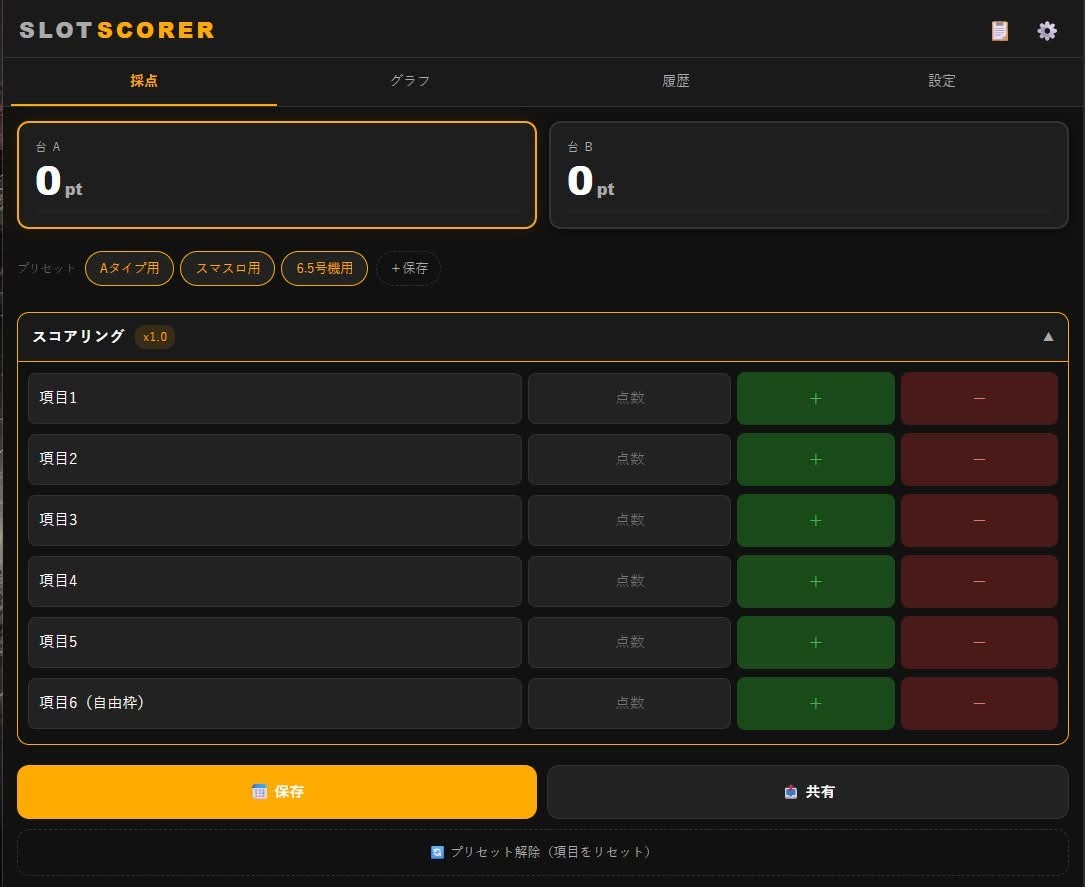Select the 台 B score card
Image resolution: width=1085 pixels, height=887 pixels.
[808, 175]
